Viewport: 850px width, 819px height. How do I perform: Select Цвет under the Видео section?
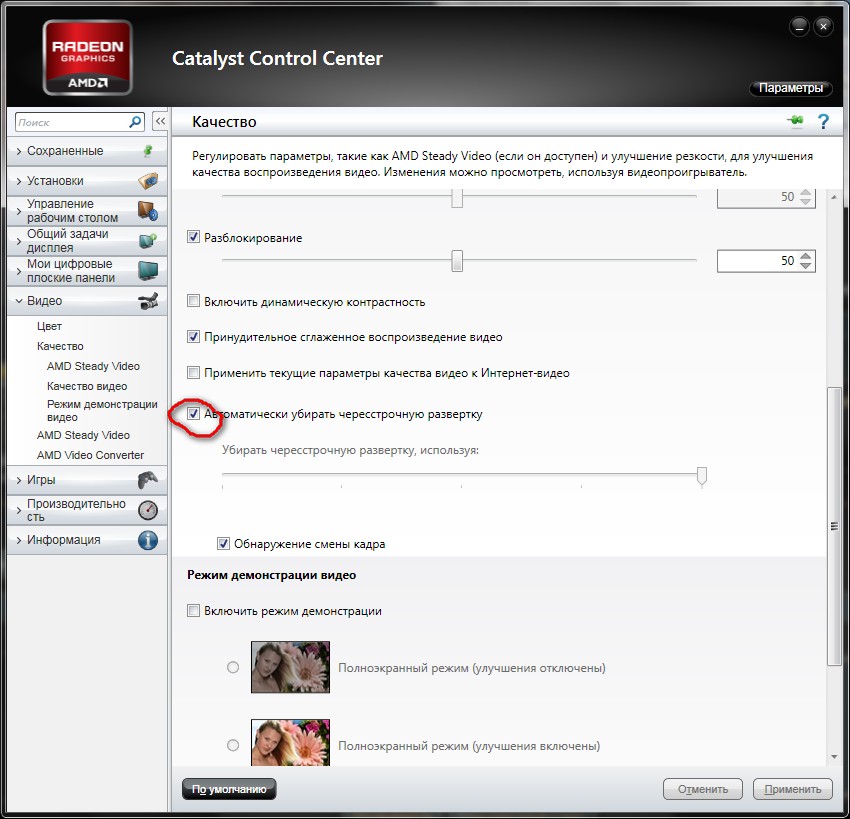49,326
